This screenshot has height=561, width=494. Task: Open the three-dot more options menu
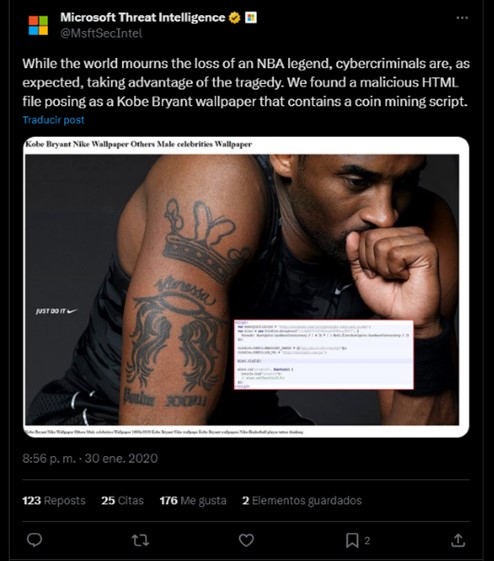tap(462, 18)
